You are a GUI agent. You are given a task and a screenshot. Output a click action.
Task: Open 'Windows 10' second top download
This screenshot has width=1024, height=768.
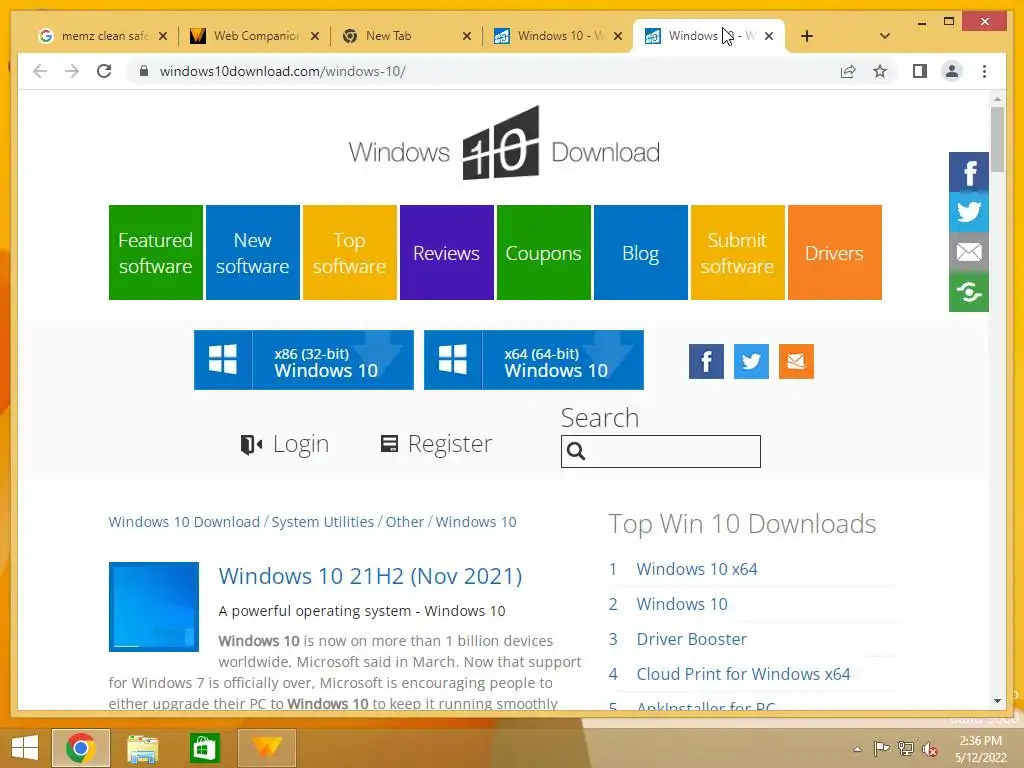point(682,604)
